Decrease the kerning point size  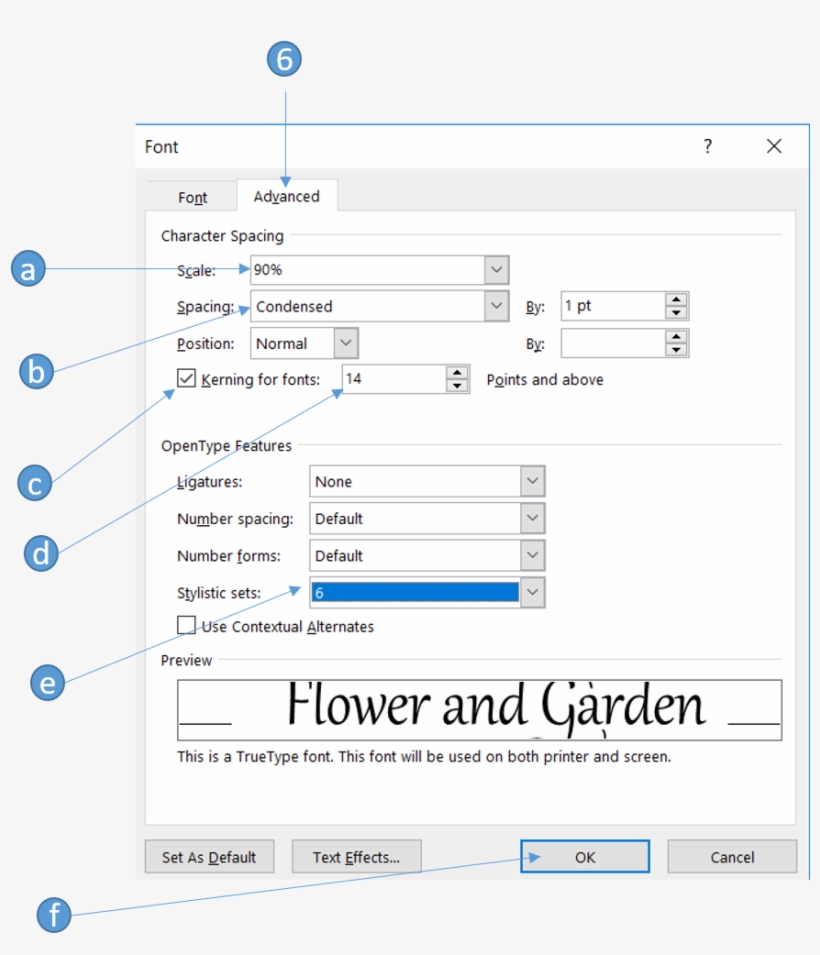(457, 385)
